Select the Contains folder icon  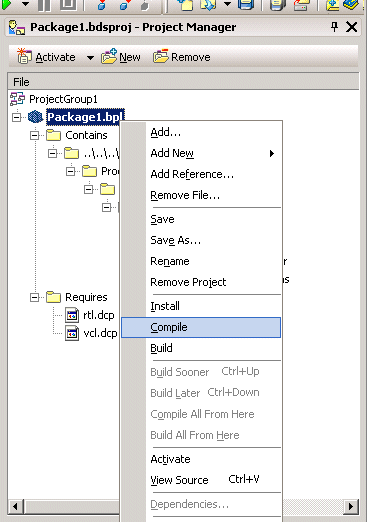tap(53, 135)
